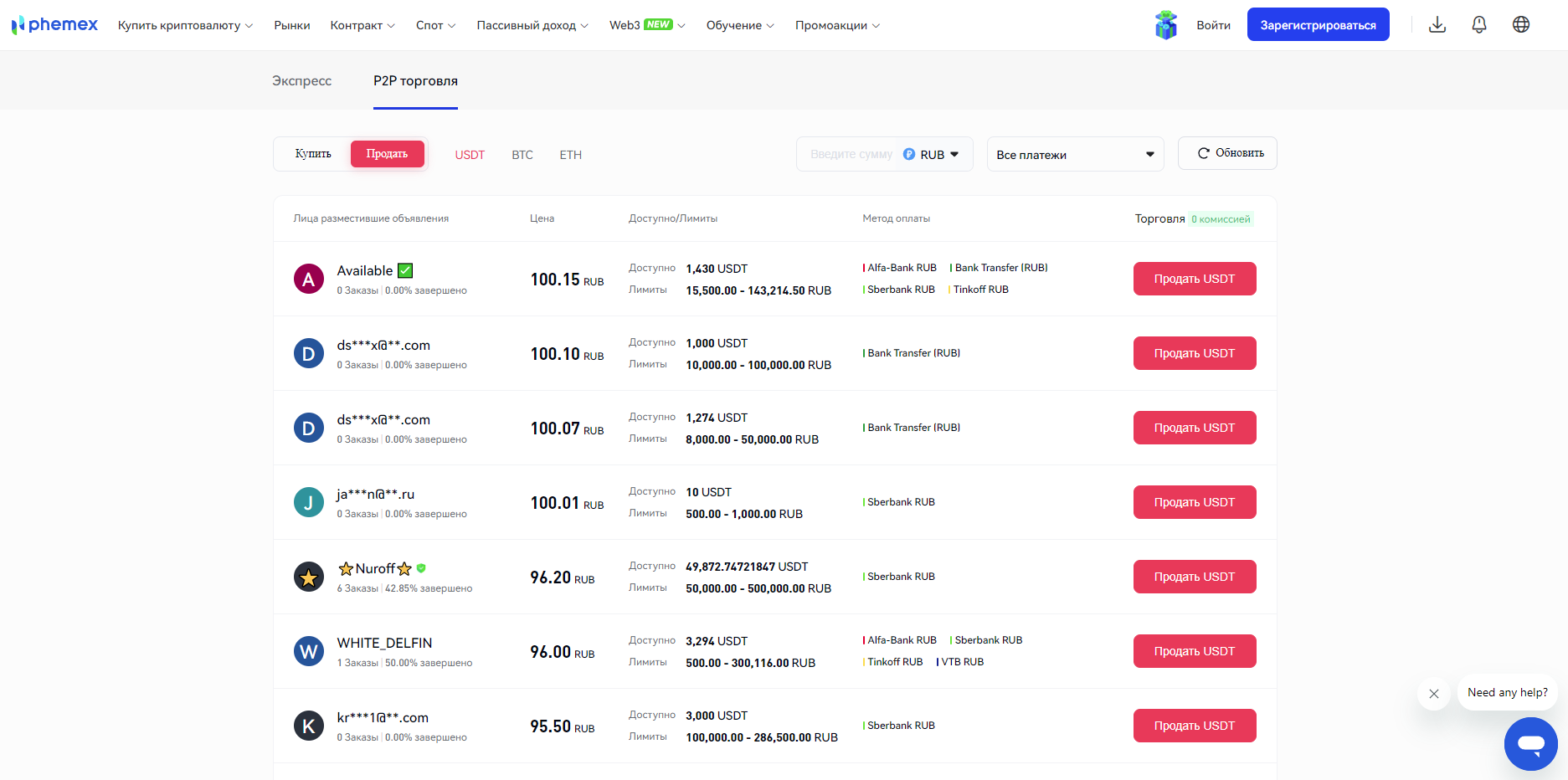
Task: Click the 0 комиссией badge
Action: tap(1221, 219)
